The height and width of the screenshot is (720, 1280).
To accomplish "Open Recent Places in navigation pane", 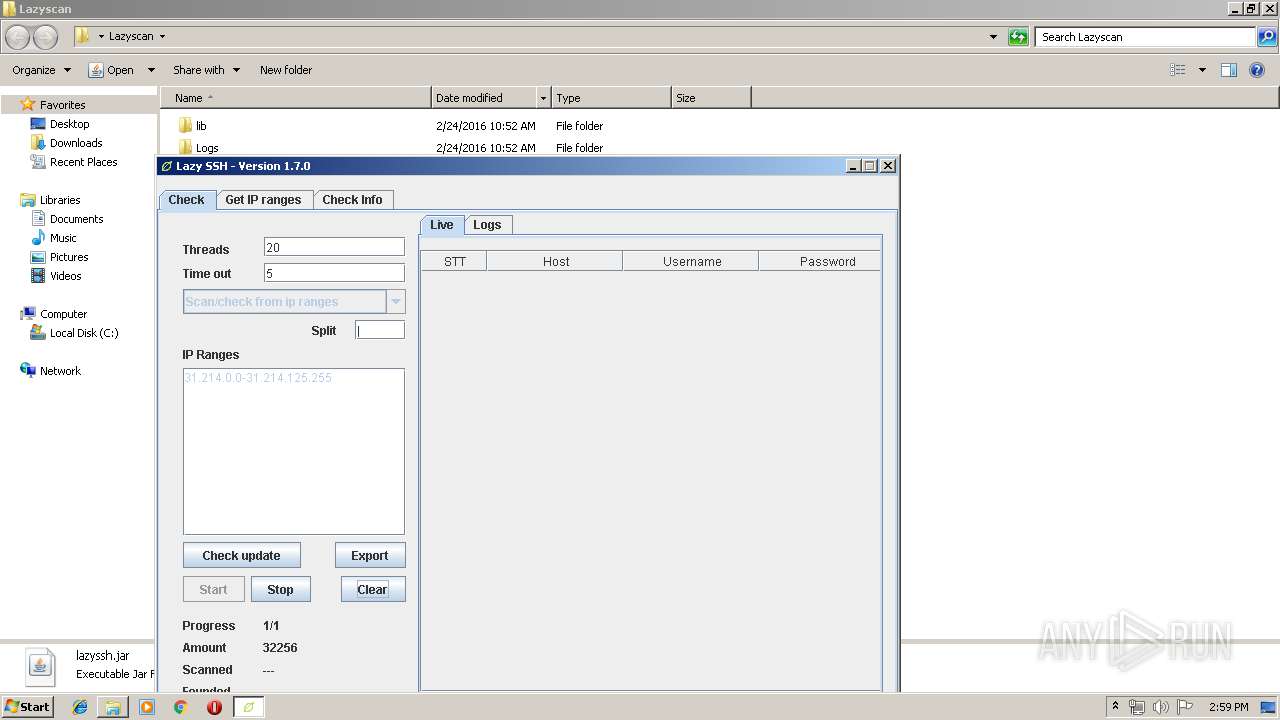I will [x=83, y=162].
